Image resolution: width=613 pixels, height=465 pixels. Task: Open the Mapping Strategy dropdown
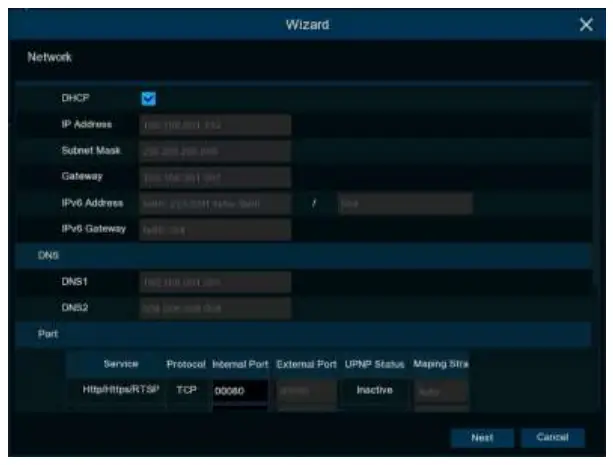point(441,391)
